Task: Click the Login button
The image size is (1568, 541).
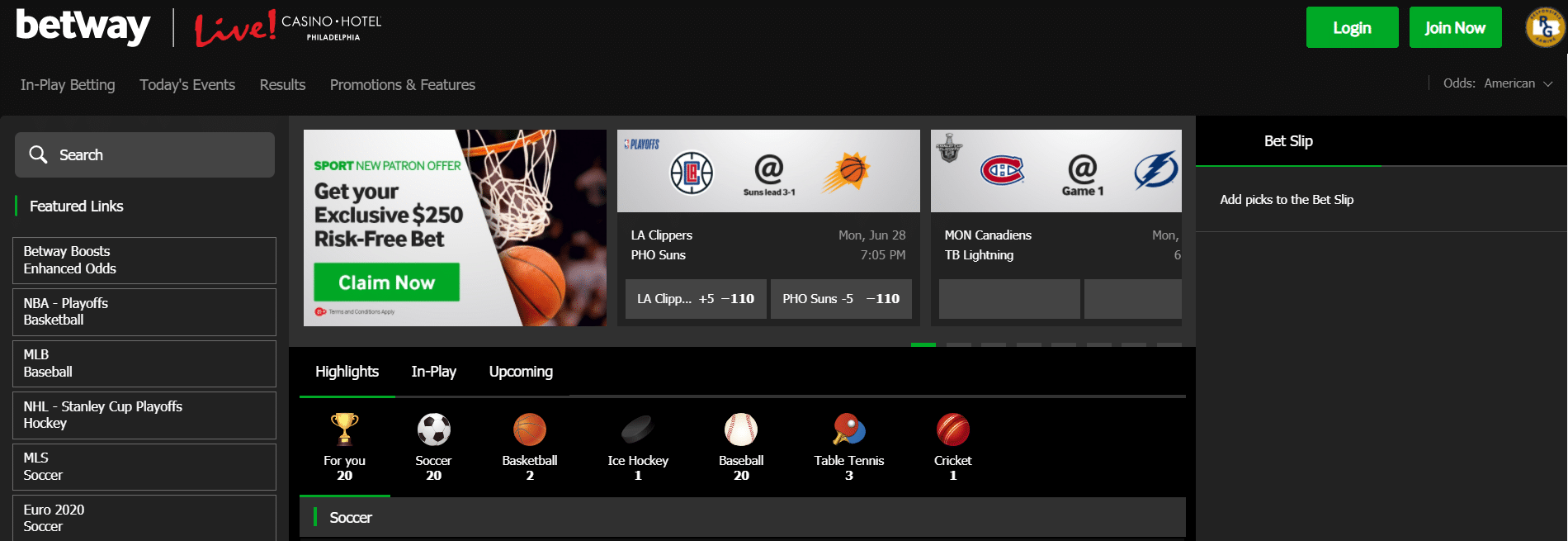Action: click(1353, 27)
